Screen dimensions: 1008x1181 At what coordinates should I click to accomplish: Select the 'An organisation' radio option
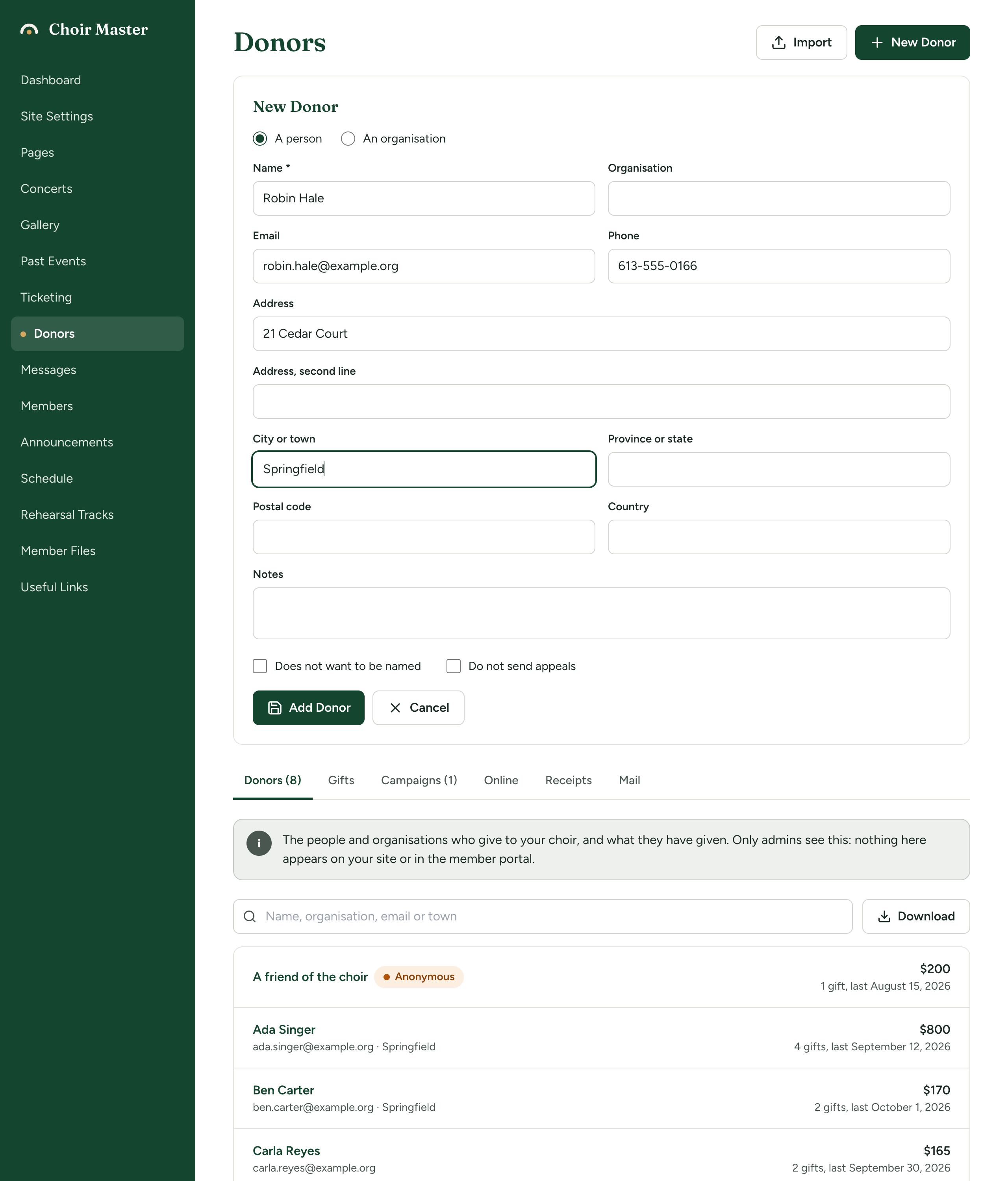(348, 139)
